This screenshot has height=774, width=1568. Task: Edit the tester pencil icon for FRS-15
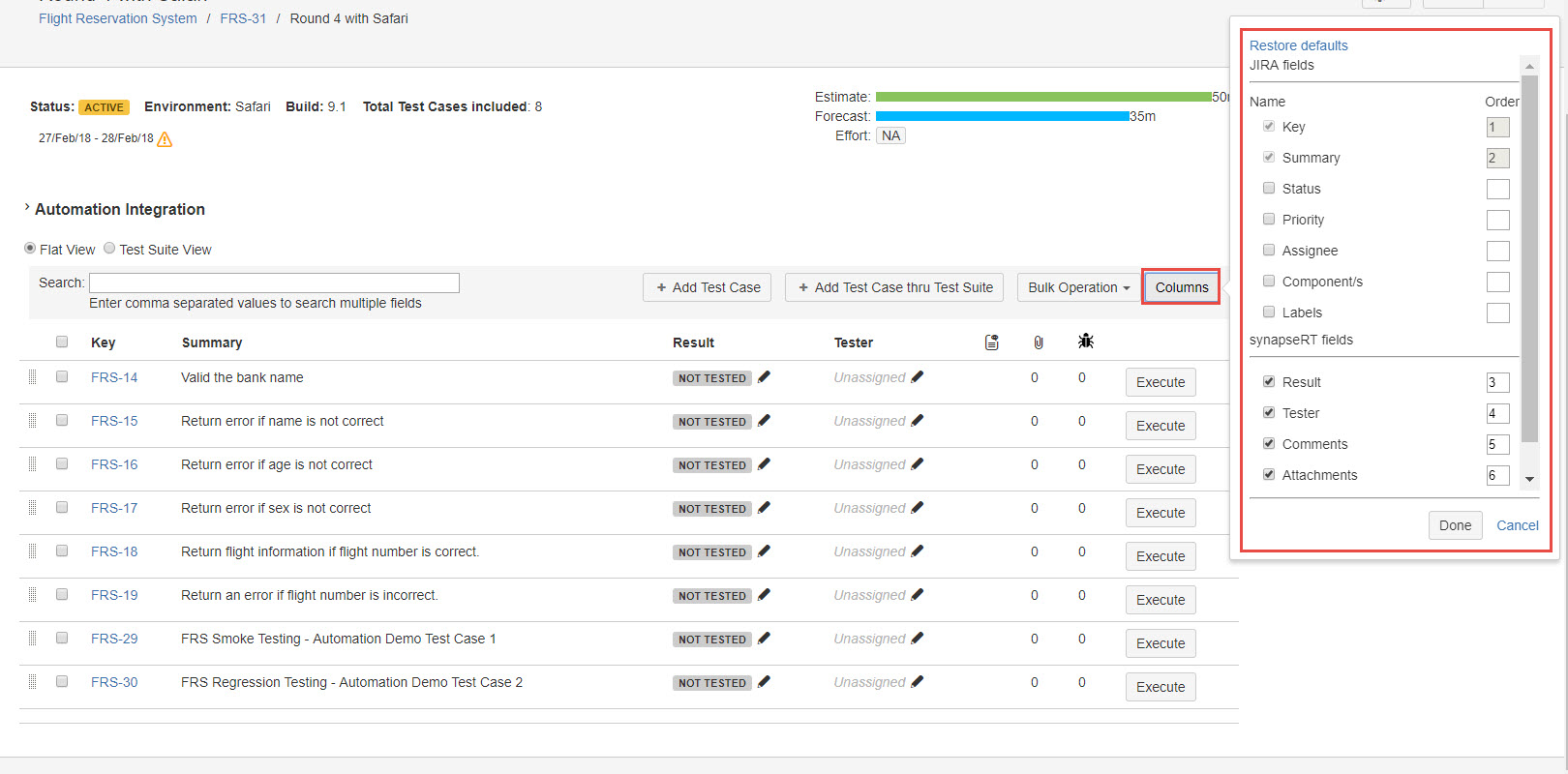pos(918,421)
